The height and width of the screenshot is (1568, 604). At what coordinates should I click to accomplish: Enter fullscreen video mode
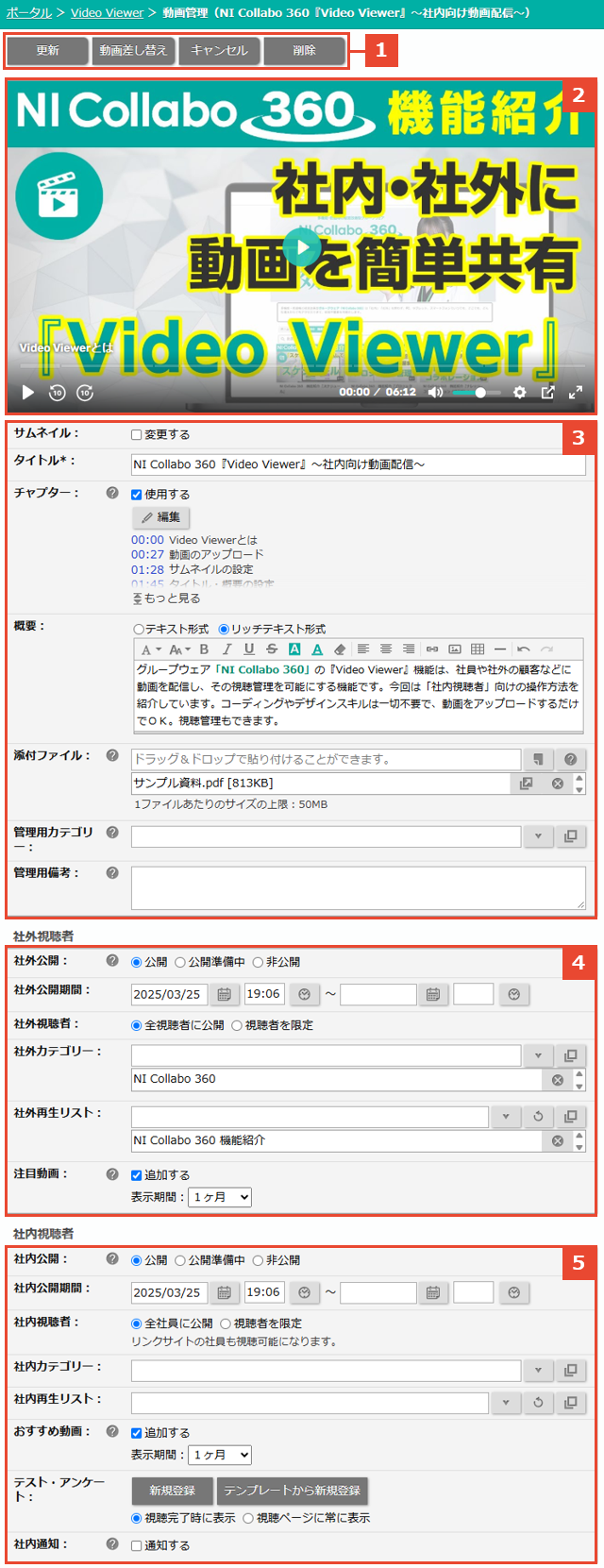point(575,392)
